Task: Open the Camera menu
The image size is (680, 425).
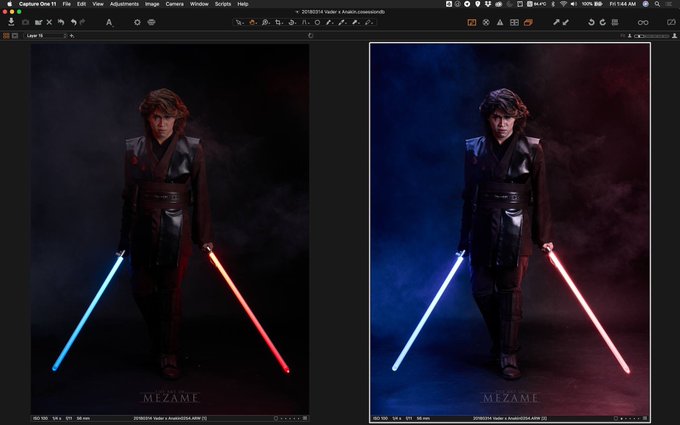Action: [x=174, y=4]
